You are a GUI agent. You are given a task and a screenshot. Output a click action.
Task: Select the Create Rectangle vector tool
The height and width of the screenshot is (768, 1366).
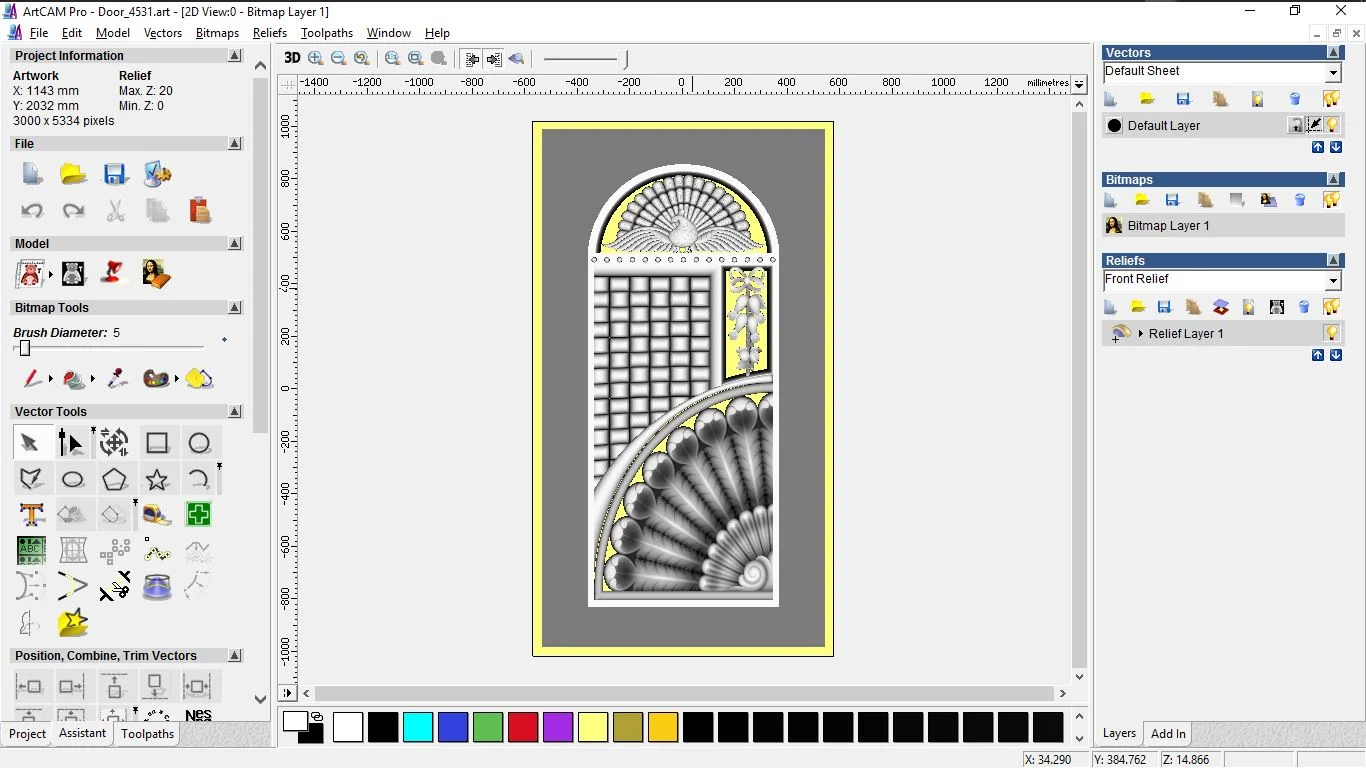[x=157, y=443]
